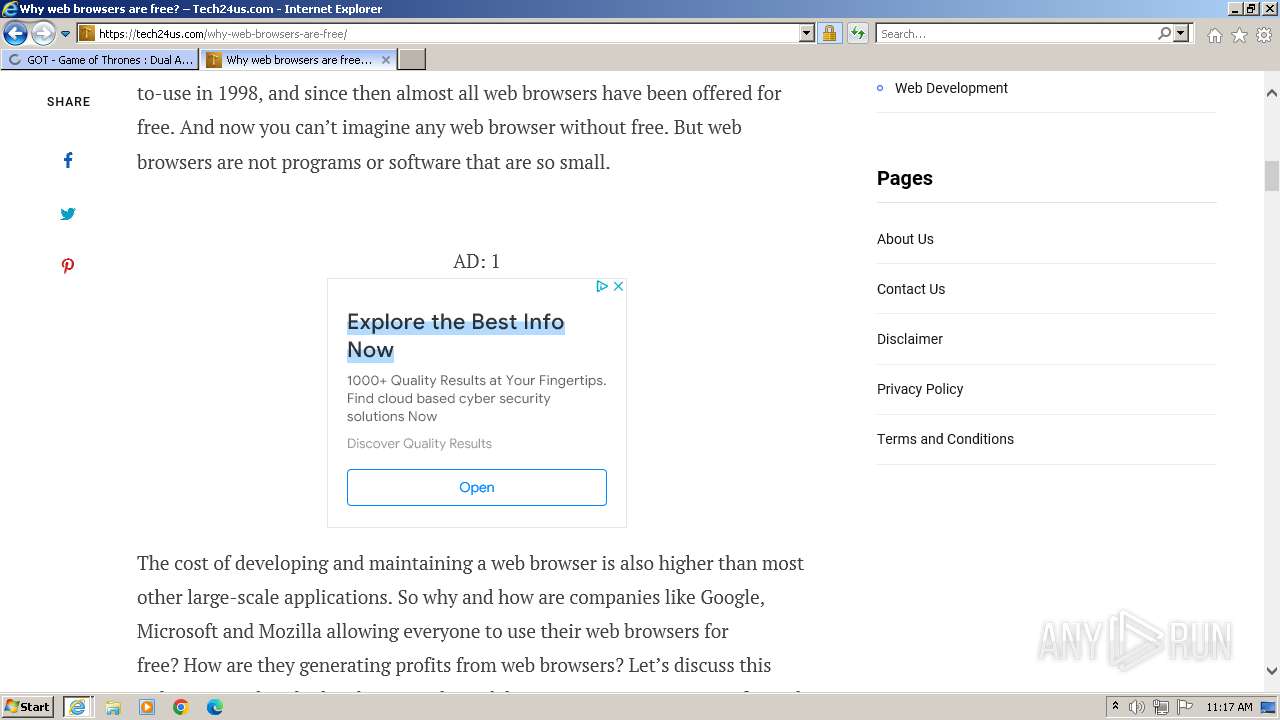The image size is (1280, 720).
Task: Click the Open button in the ad
Action: [477, 487]
